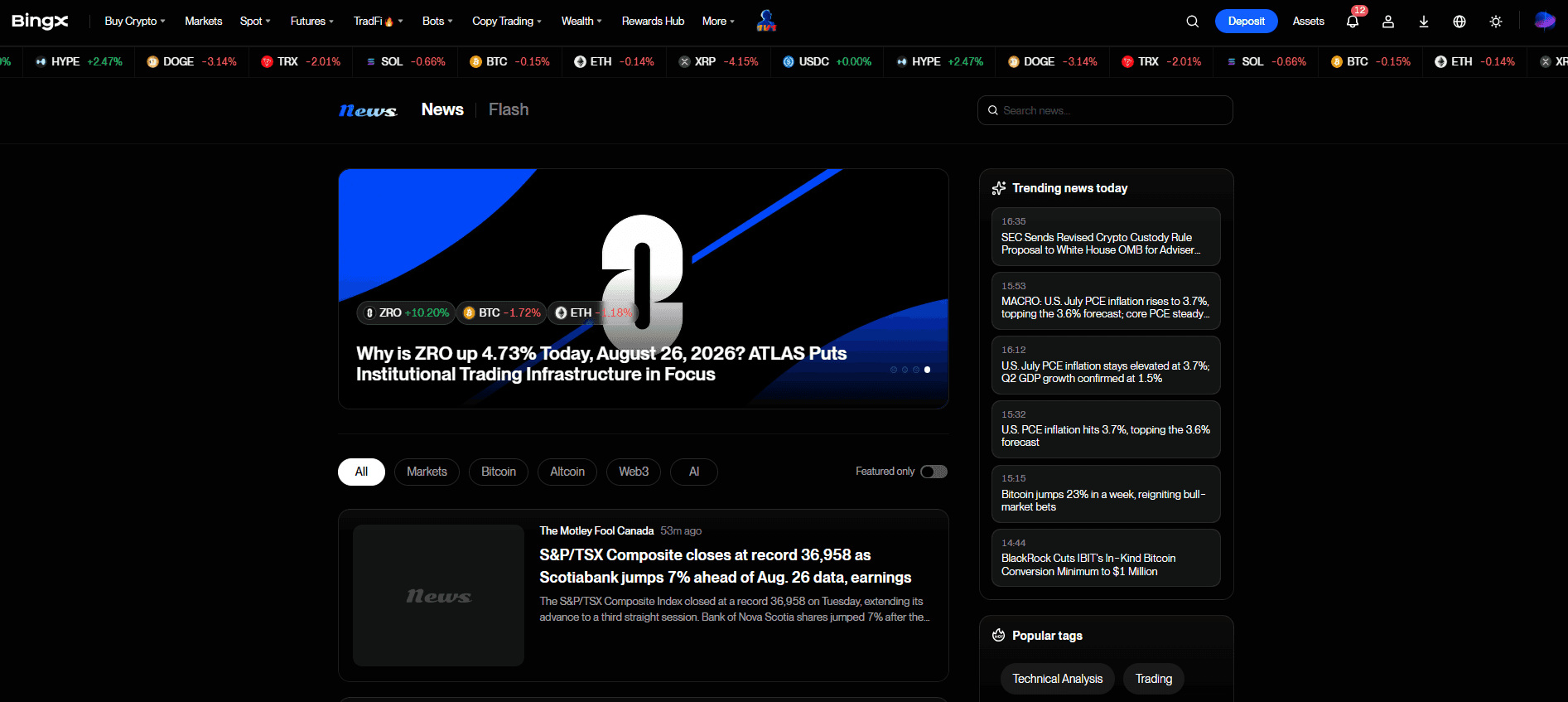Select the All filter

click(361, 472)
